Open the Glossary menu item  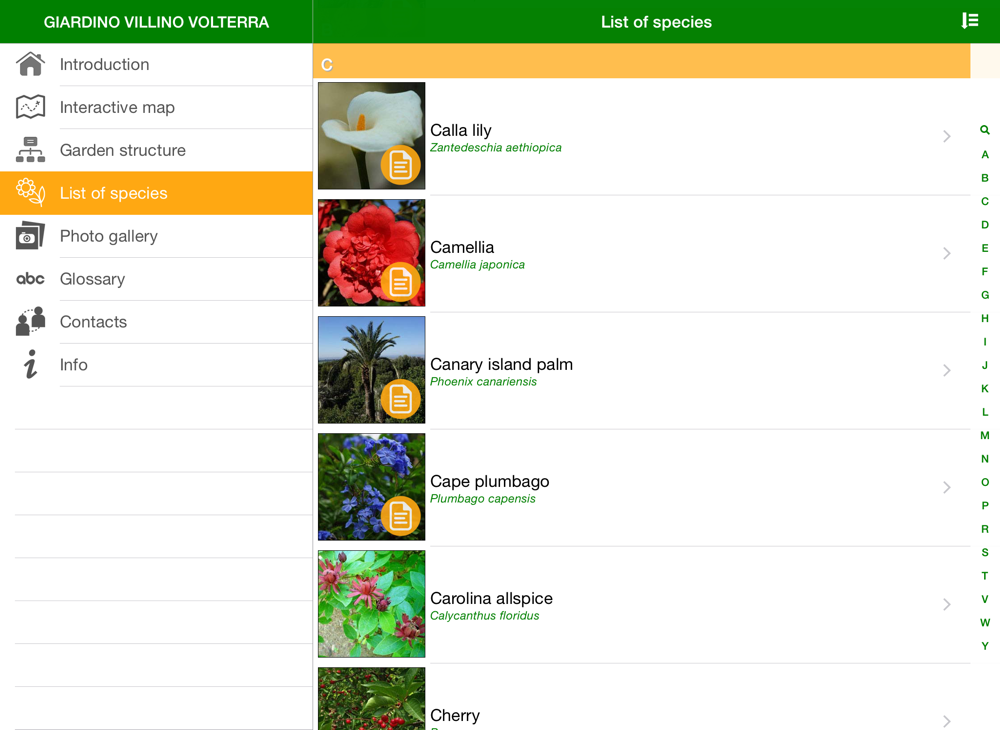(x=156, y=279)
